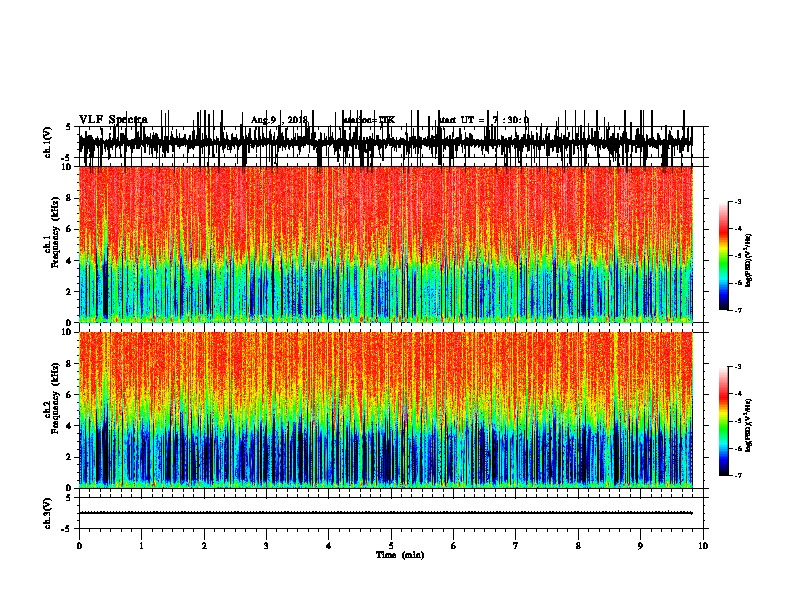Click the '5' tick on ch.3(V) axis
The width and height of the screenshot is (792, 612).
[68, 498]
